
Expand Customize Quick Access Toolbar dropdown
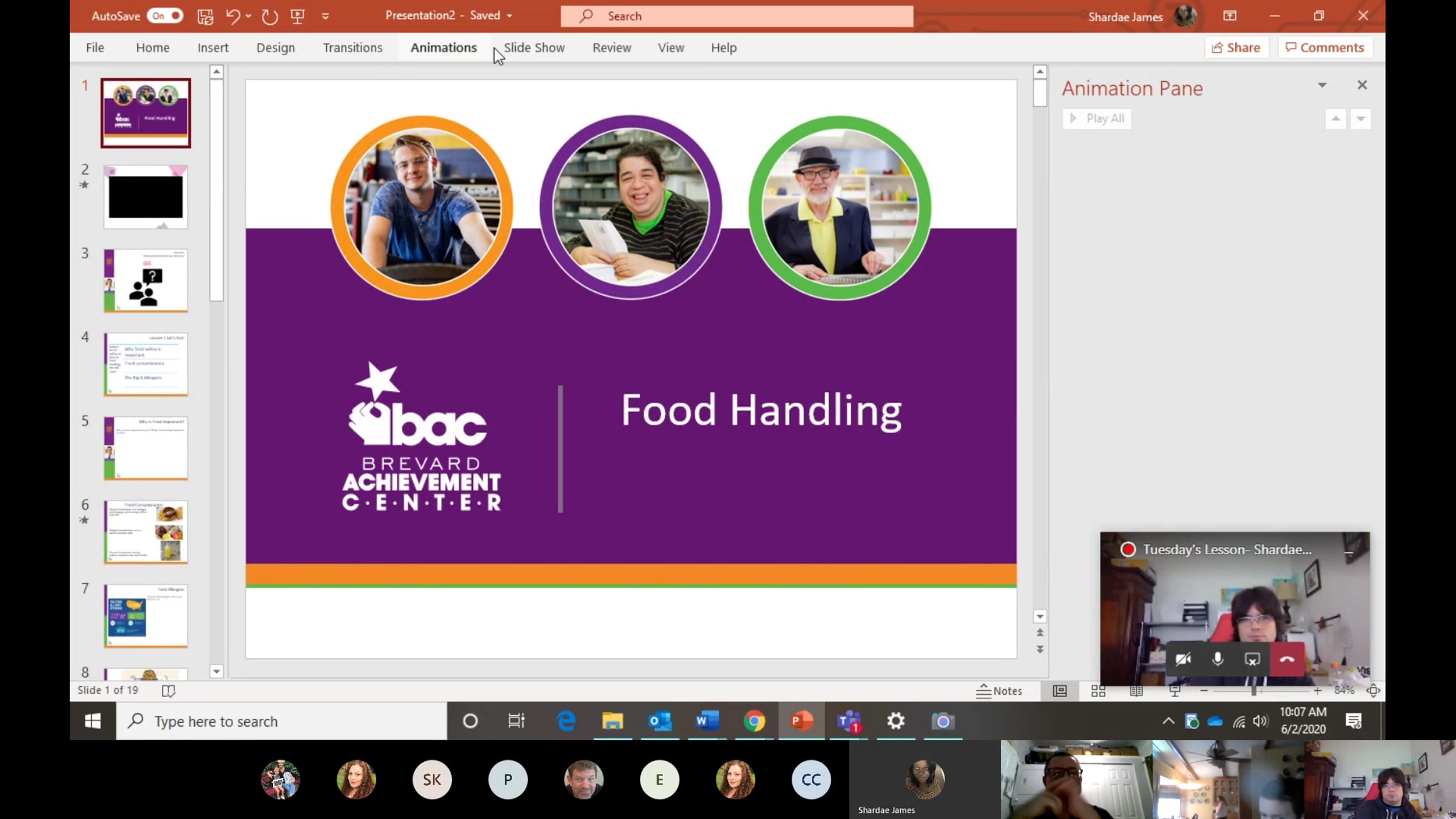(325, 16)
